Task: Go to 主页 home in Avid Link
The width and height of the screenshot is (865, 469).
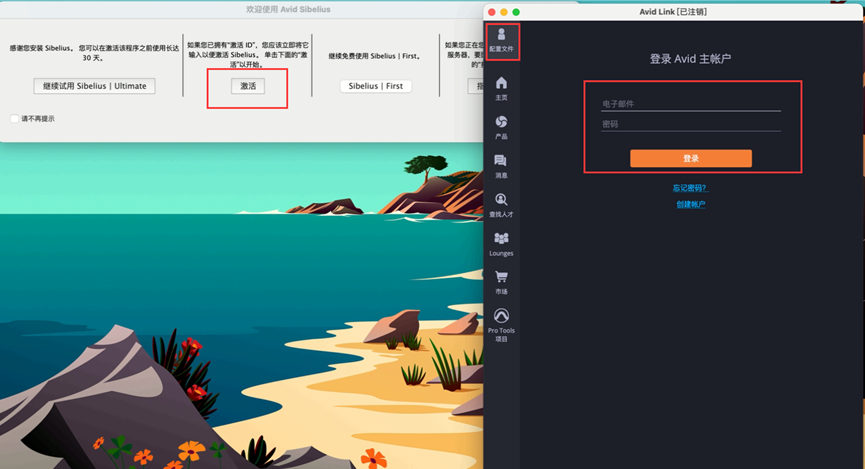Action: pyautogui.click(x=501, y=88)
